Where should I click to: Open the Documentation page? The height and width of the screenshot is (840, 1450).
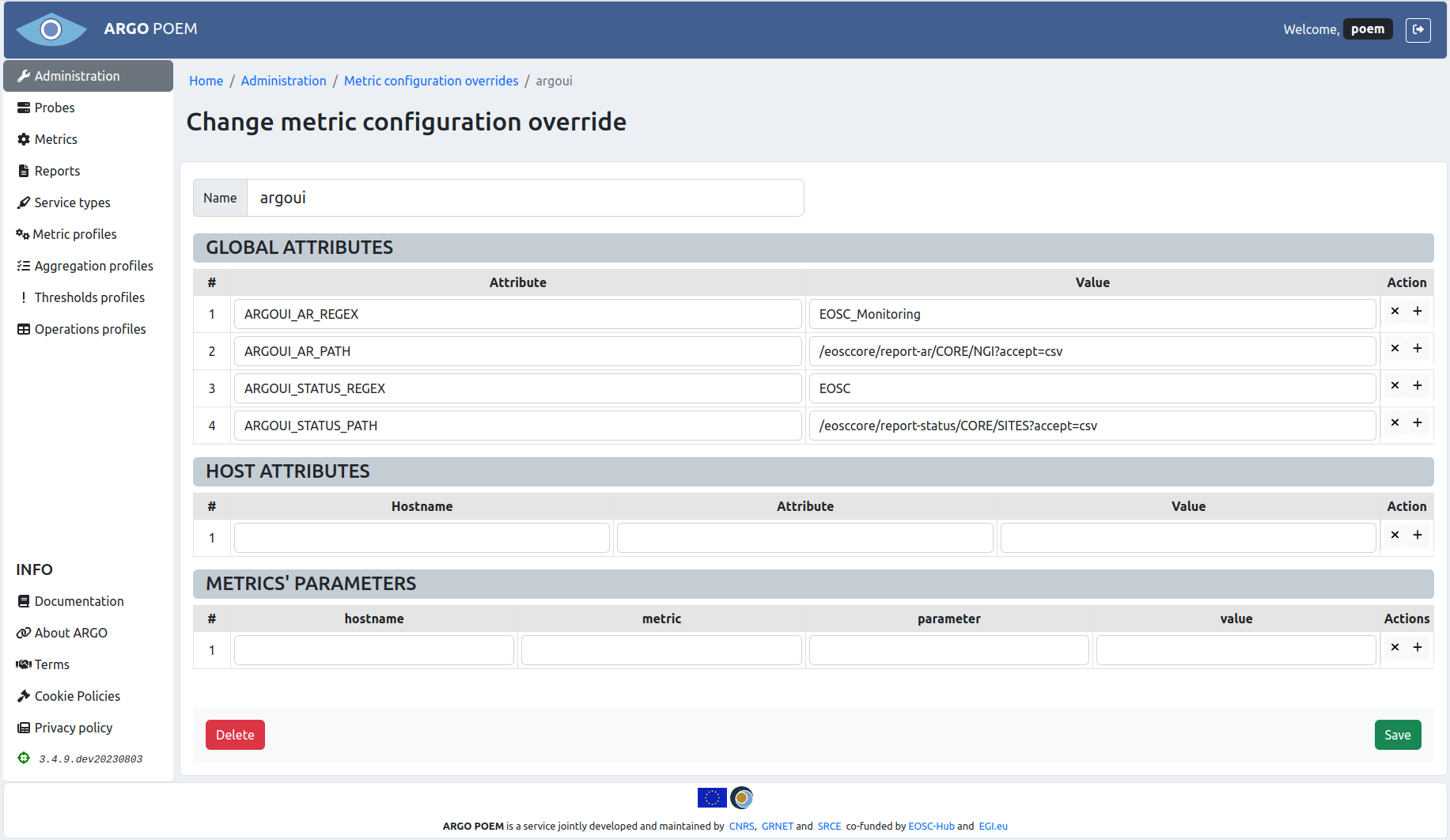[x=79, y=601]
